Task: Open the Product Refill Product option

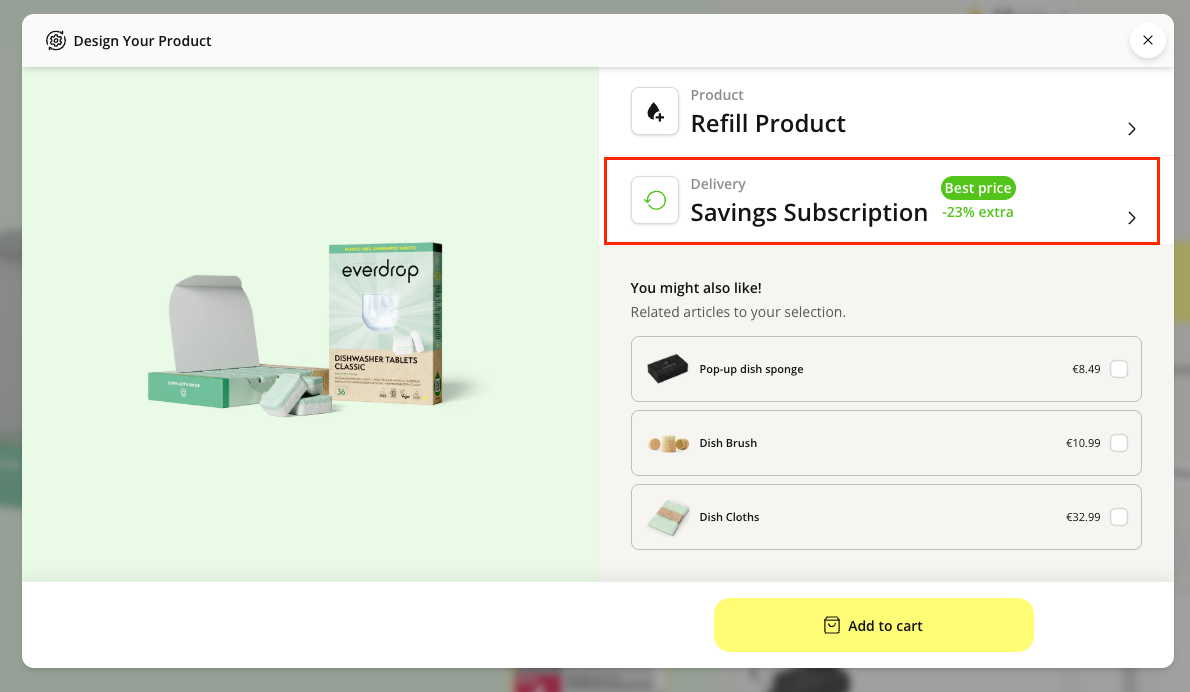Action: [x=768, y=123]
